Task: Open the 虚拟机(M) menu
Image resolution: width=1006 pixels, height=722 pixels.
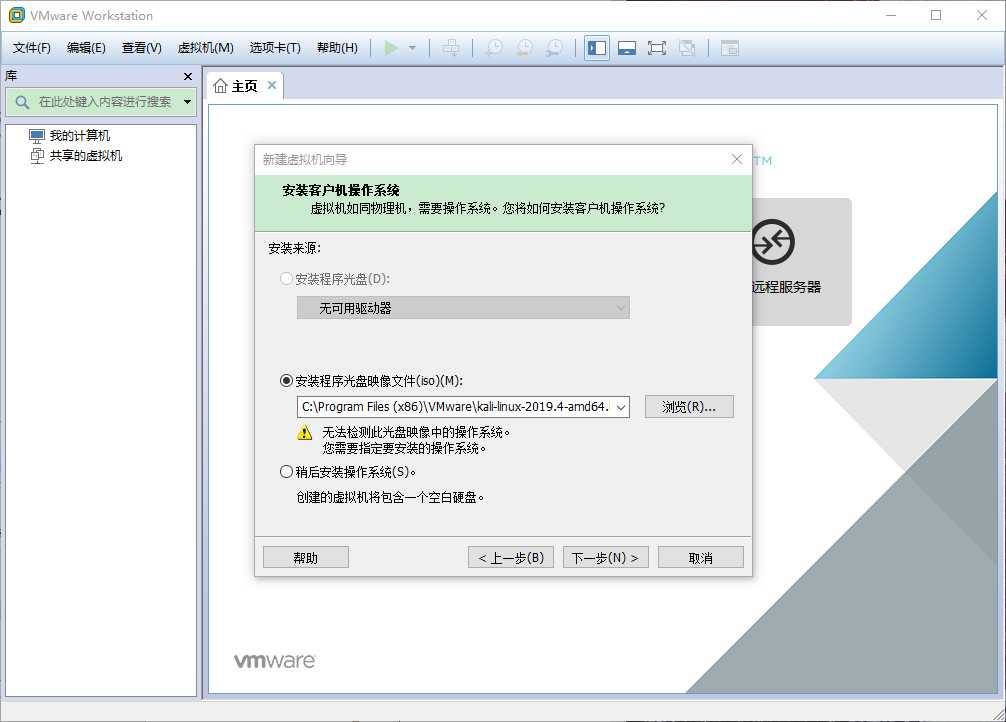Action: click(x=205, y=48)
